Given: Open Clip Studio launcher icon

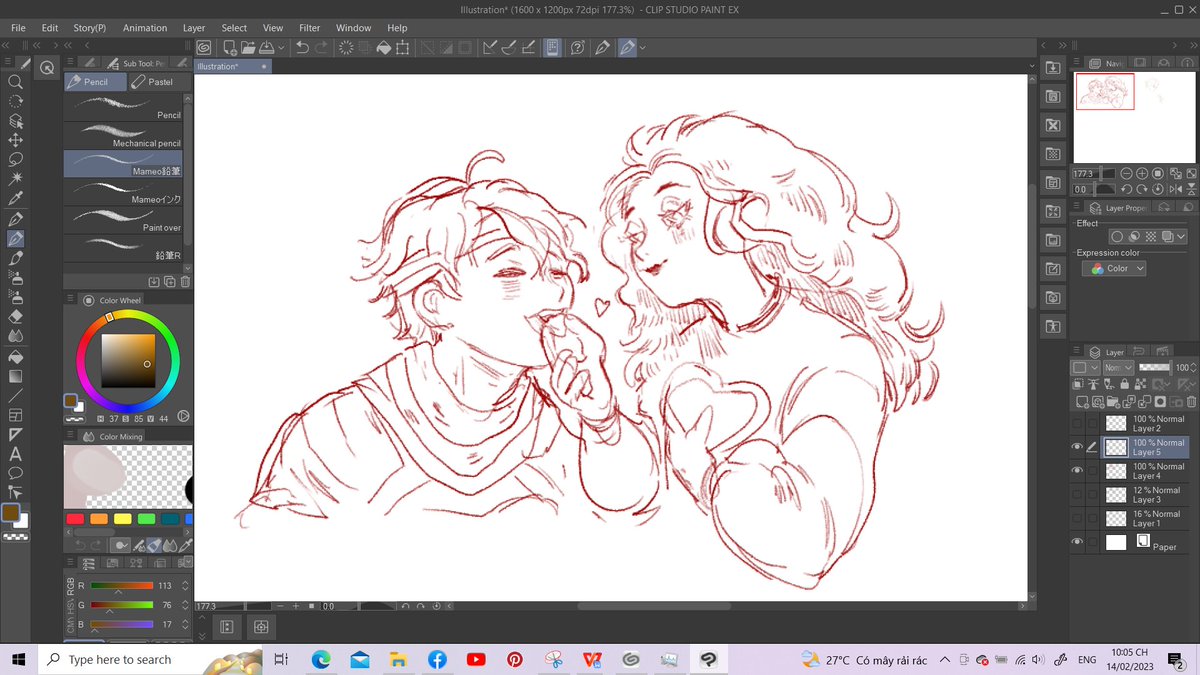Looking at the screenshot, I should click(204, 47).
